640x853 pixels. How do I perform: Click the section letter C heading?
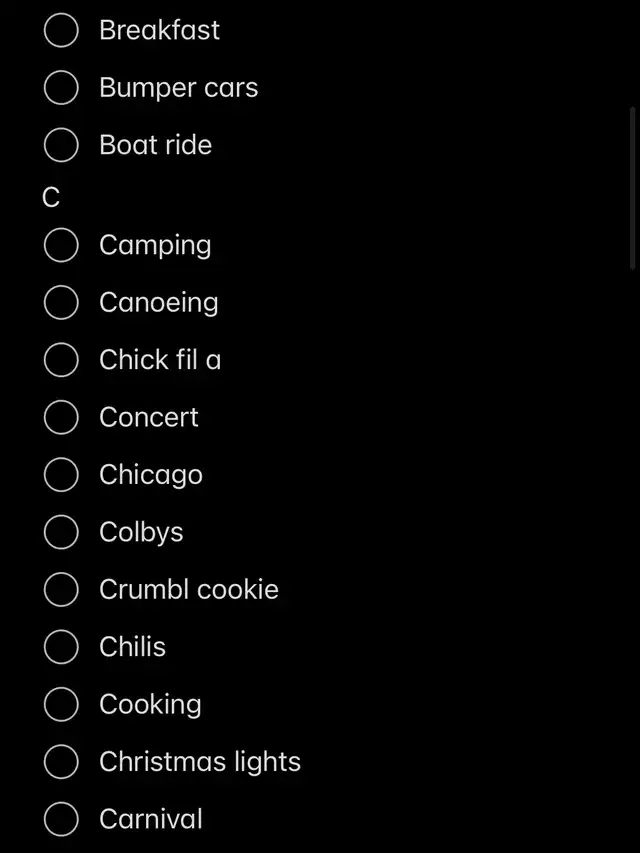tap(51, 199)
